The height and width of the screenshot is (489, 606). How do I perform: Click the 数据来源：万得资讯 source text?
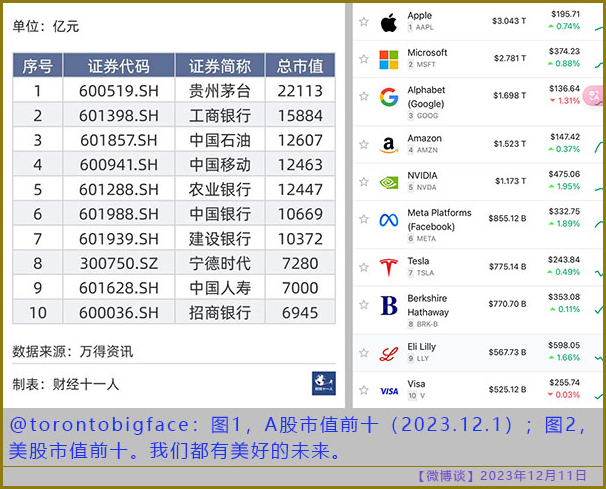[x=73, y=351]
